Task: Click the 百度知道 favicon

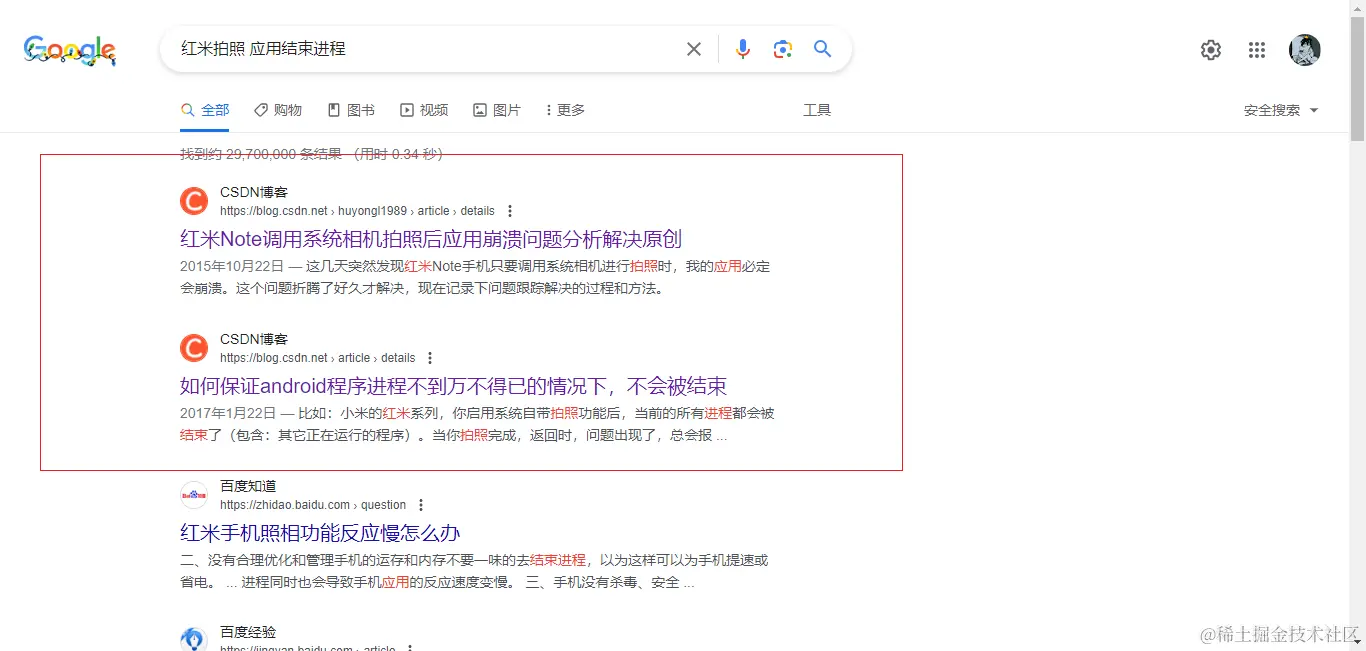Action: coord(194,495)
